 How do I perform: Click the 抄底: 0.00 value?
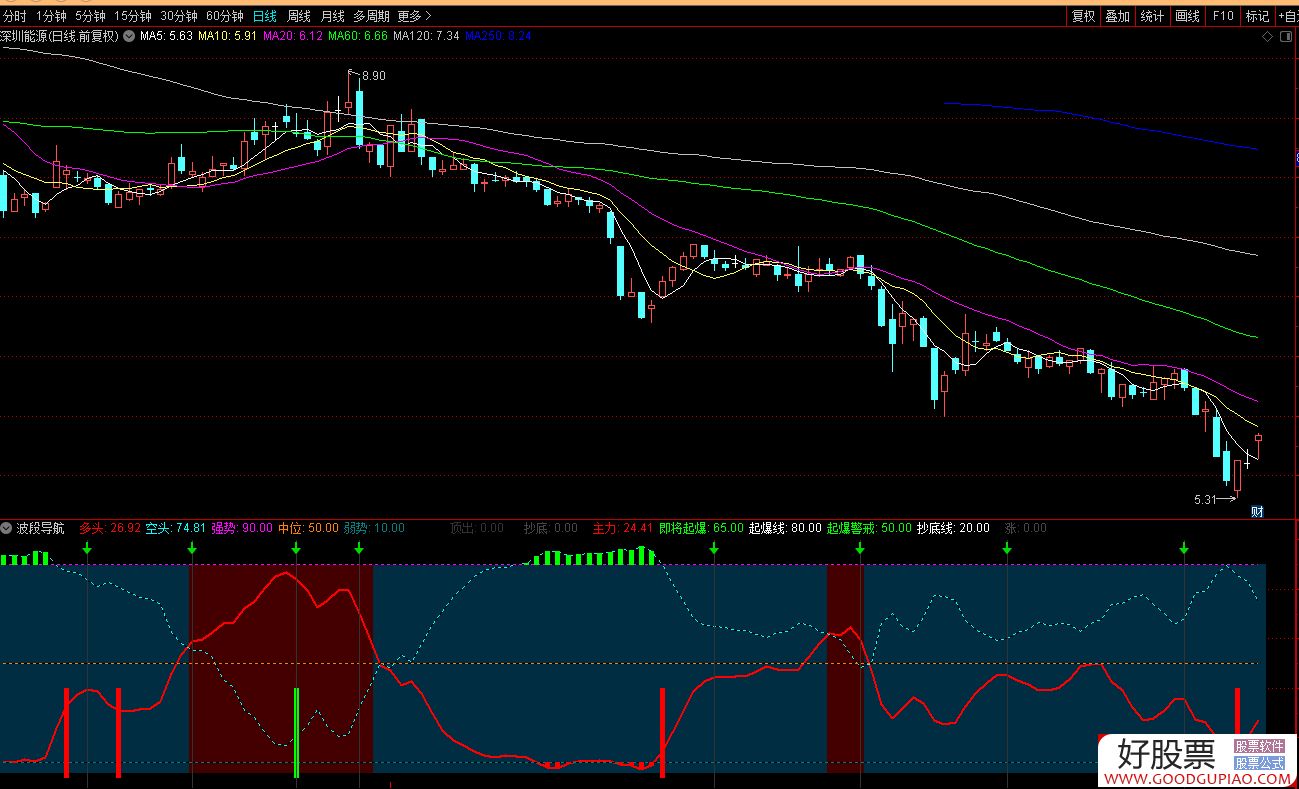(x=551, y=528)
